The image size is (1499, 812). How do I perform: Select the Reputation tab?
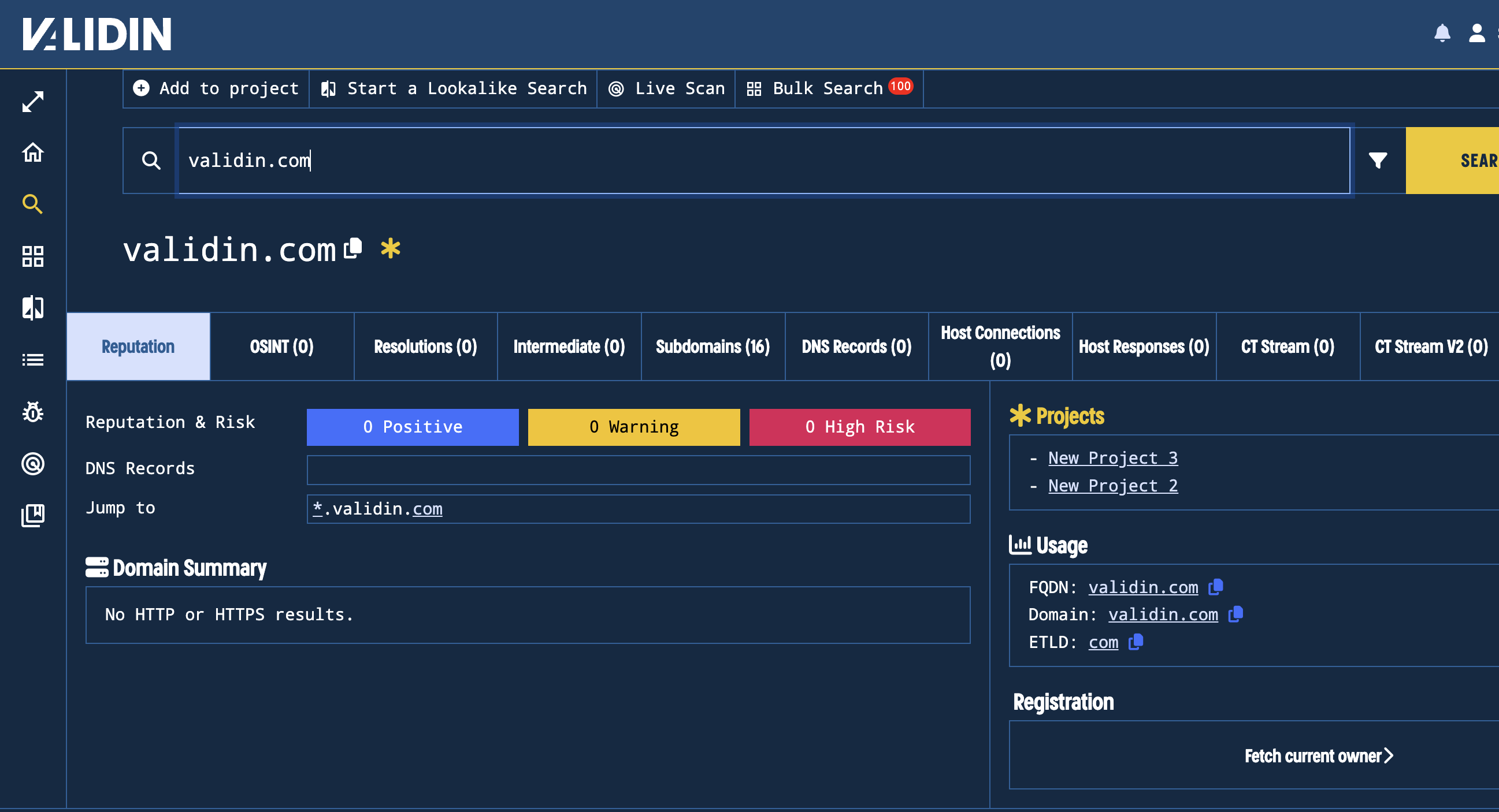(138, 347)
